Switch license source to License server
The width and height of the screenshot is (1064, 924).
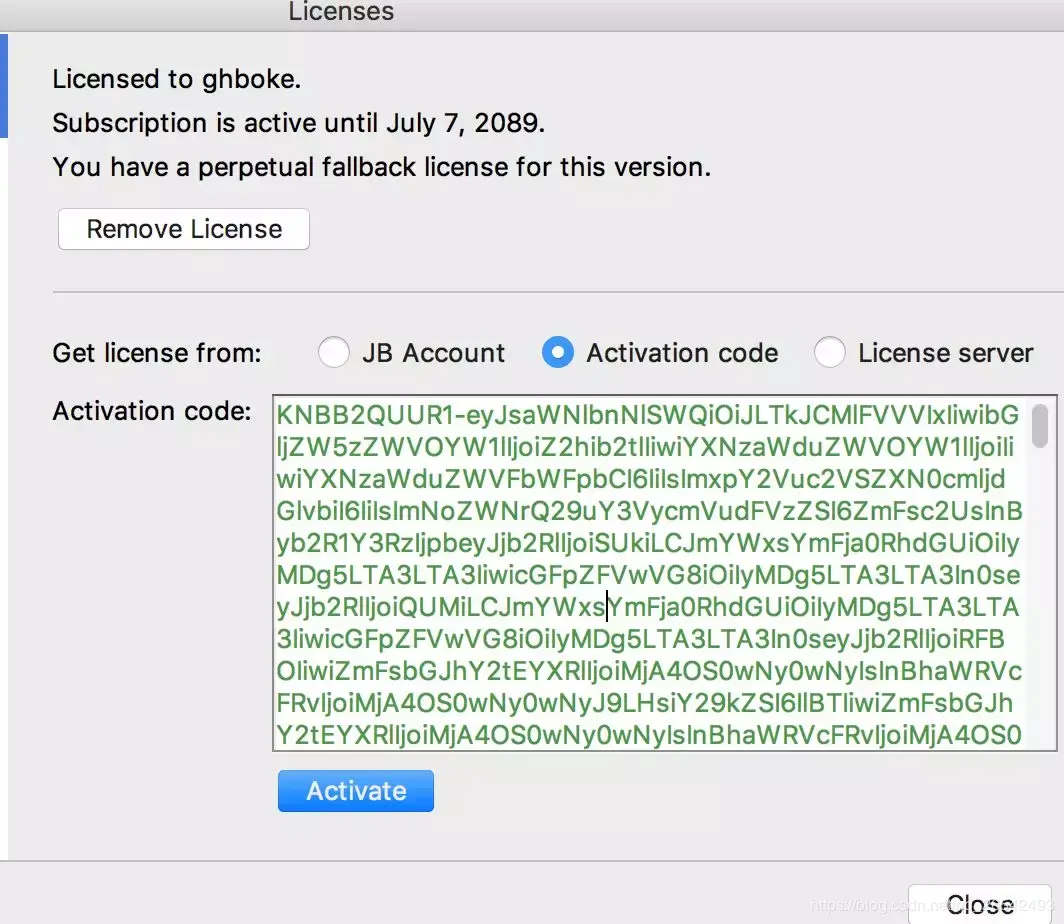coord(830,353)
